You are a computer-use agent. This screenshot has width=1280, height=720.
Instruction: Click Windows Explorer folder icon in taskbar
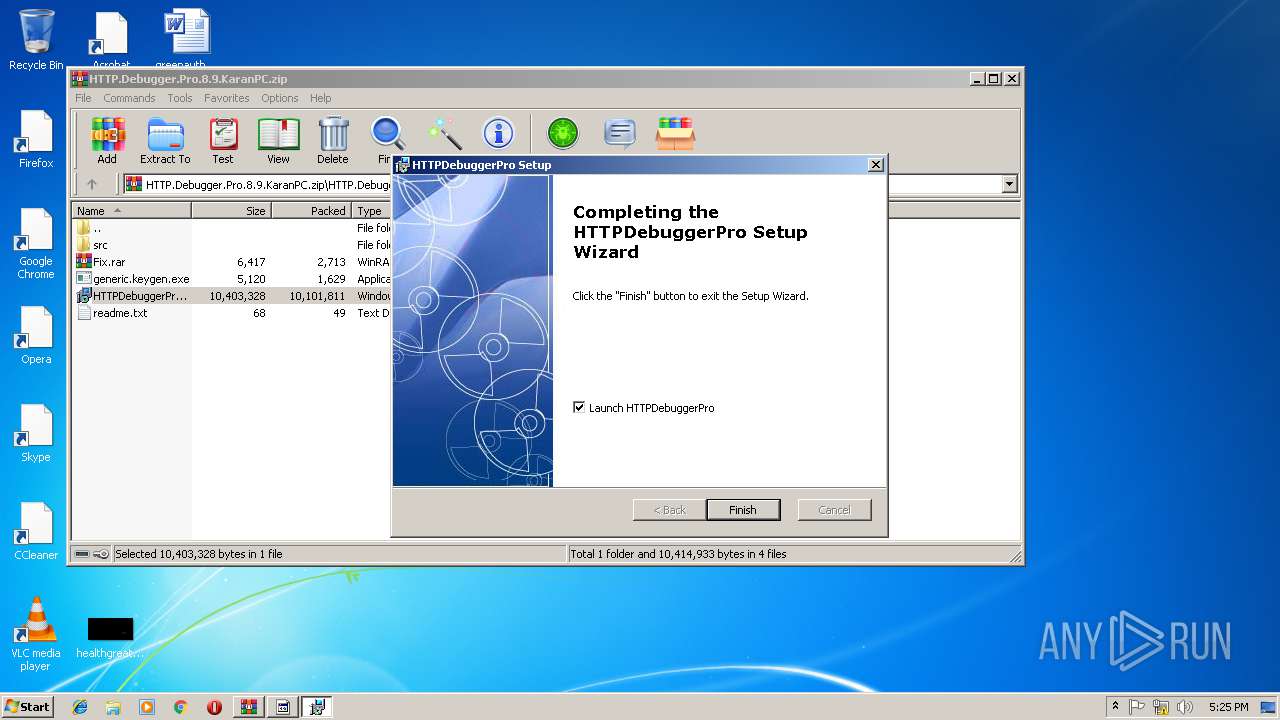(x=113, y=707)
